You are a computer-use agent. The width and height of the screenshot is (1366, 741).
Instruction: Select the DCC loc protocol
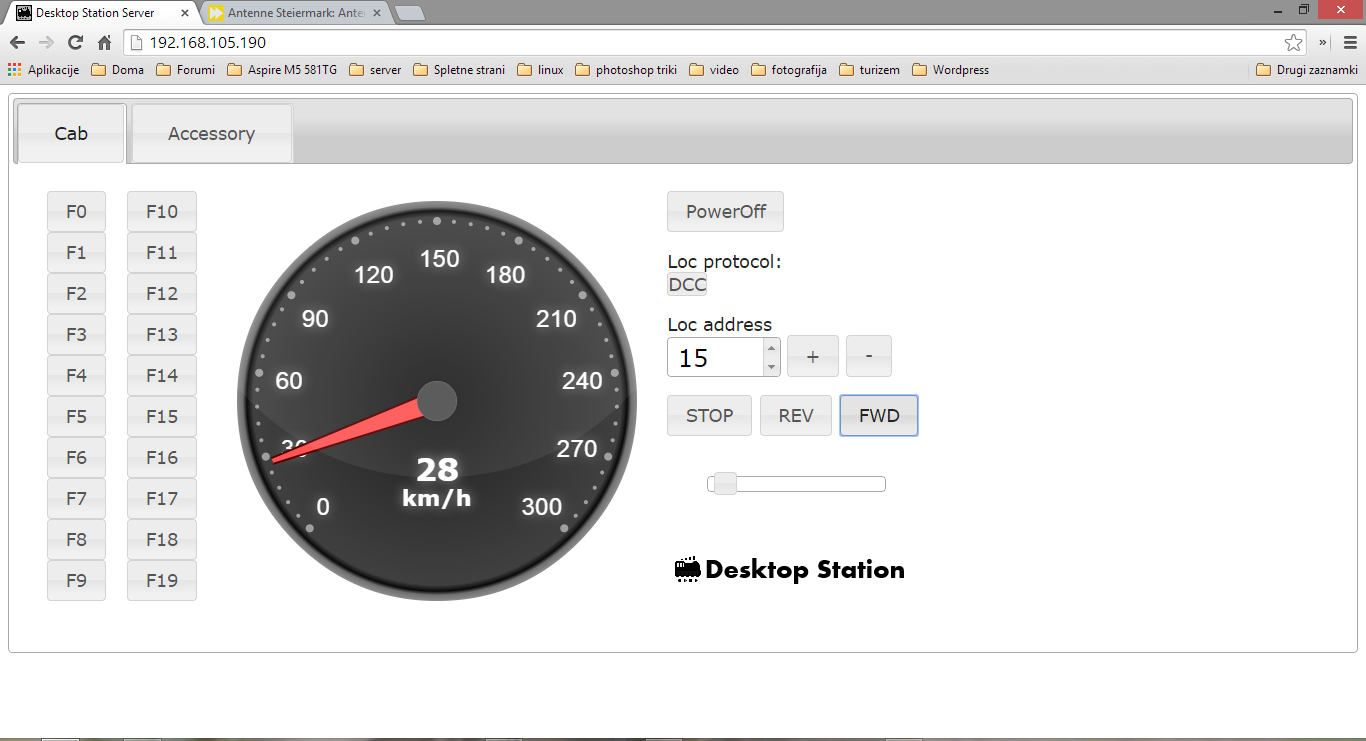[687, 285]
